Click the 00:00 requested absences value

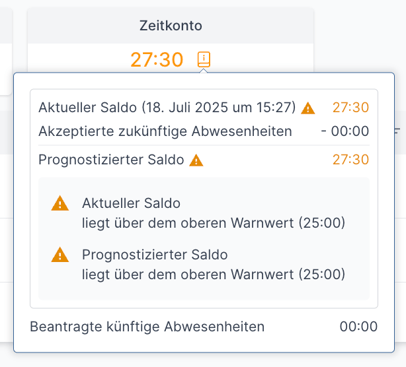tap(358, 326)
